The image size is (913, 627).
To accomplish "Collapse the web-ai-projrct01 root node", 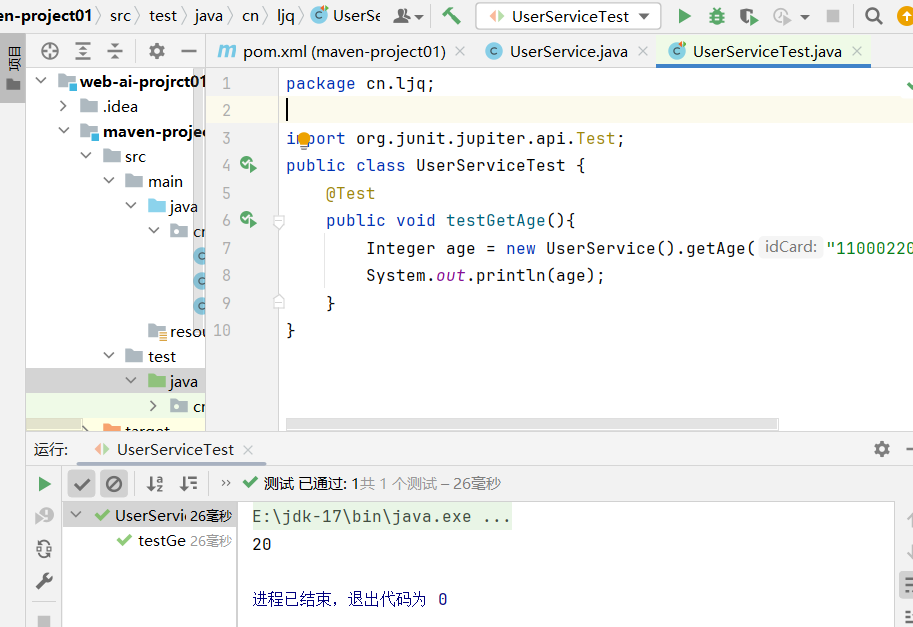I will pyautogui.click(x=41, y=80).
